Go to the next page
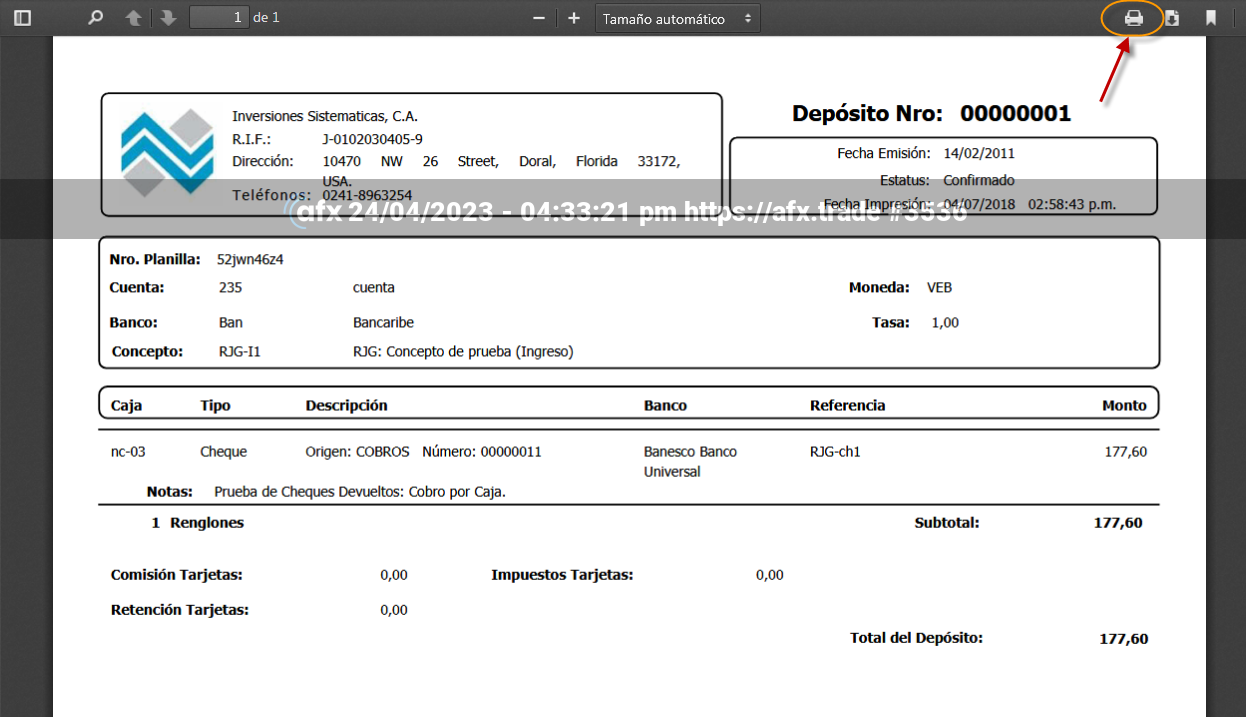The image size is (1246, 717). (x=168, y=18)
